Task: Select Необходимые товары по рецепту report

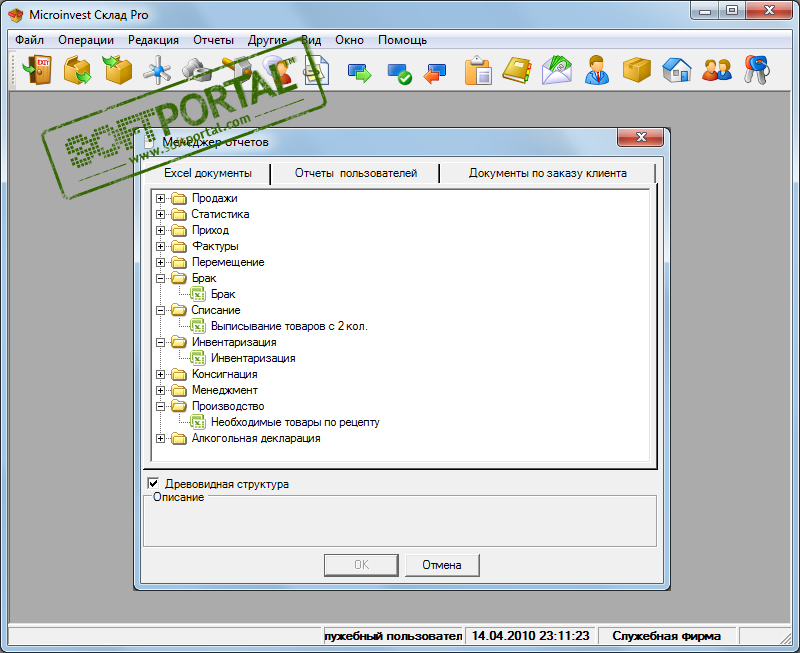Action: [295, 422]
